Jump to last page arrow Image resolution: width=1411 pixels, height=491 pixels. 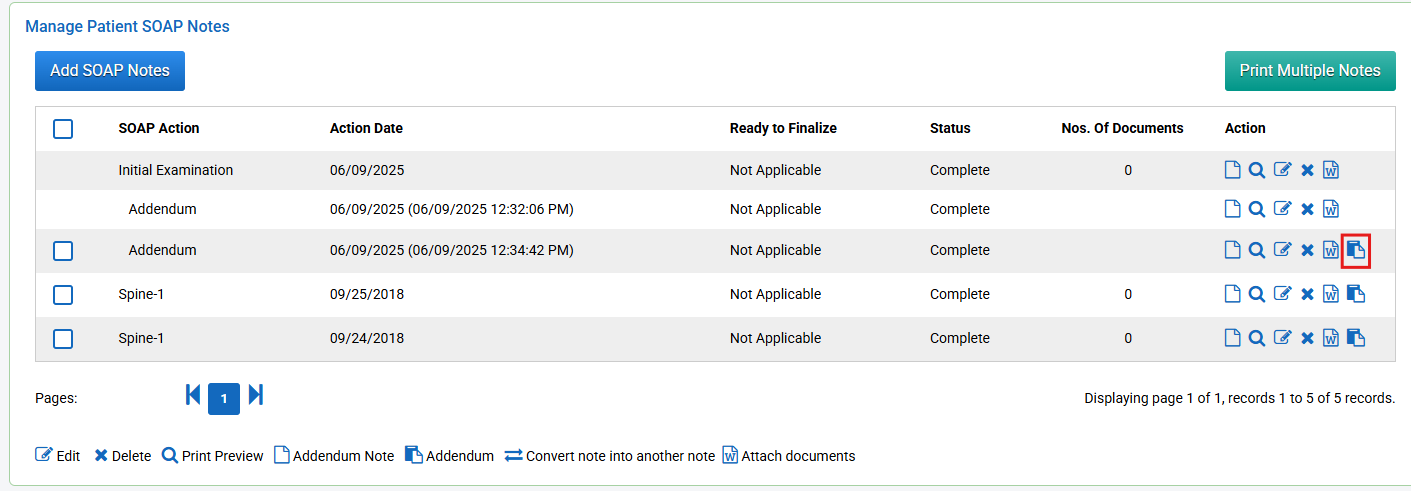256,395
